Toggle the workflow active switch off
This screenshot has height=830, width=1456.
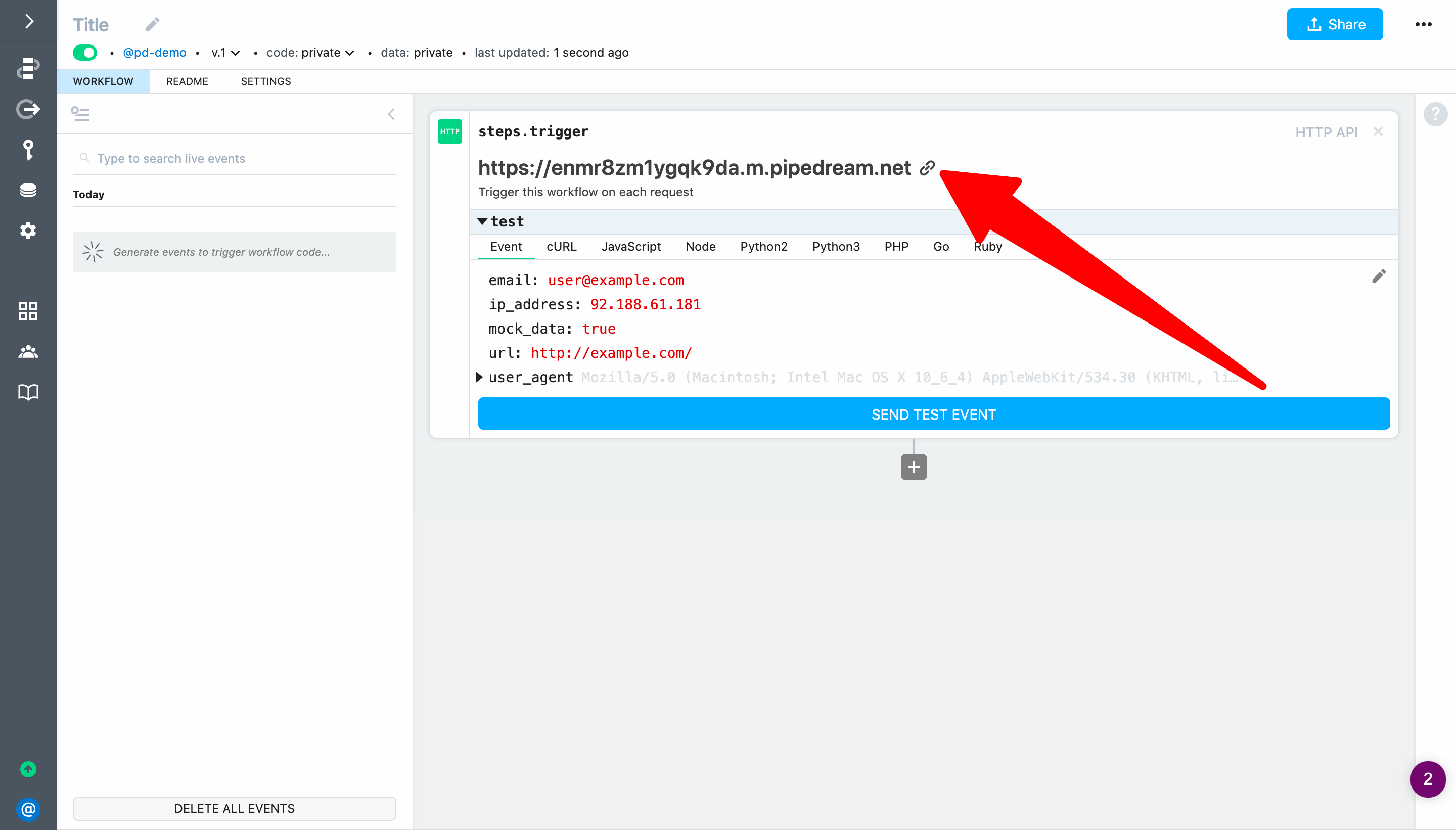[85, 53]
